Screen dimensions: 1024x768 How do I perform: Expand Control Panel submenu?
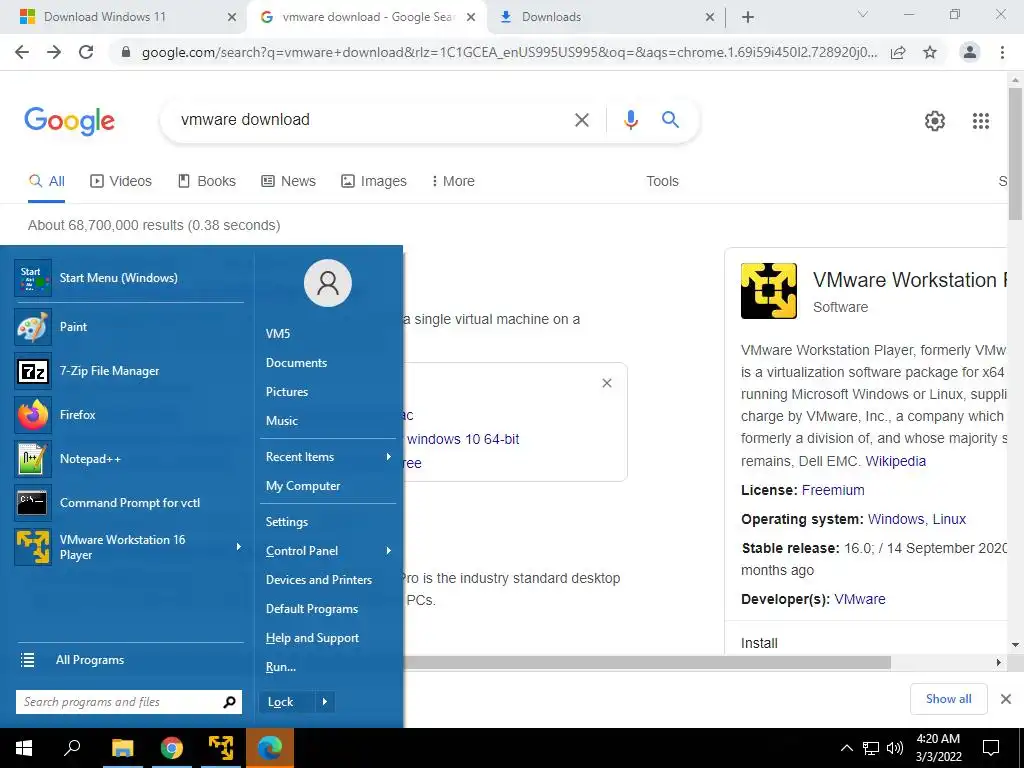pos(389,551)
